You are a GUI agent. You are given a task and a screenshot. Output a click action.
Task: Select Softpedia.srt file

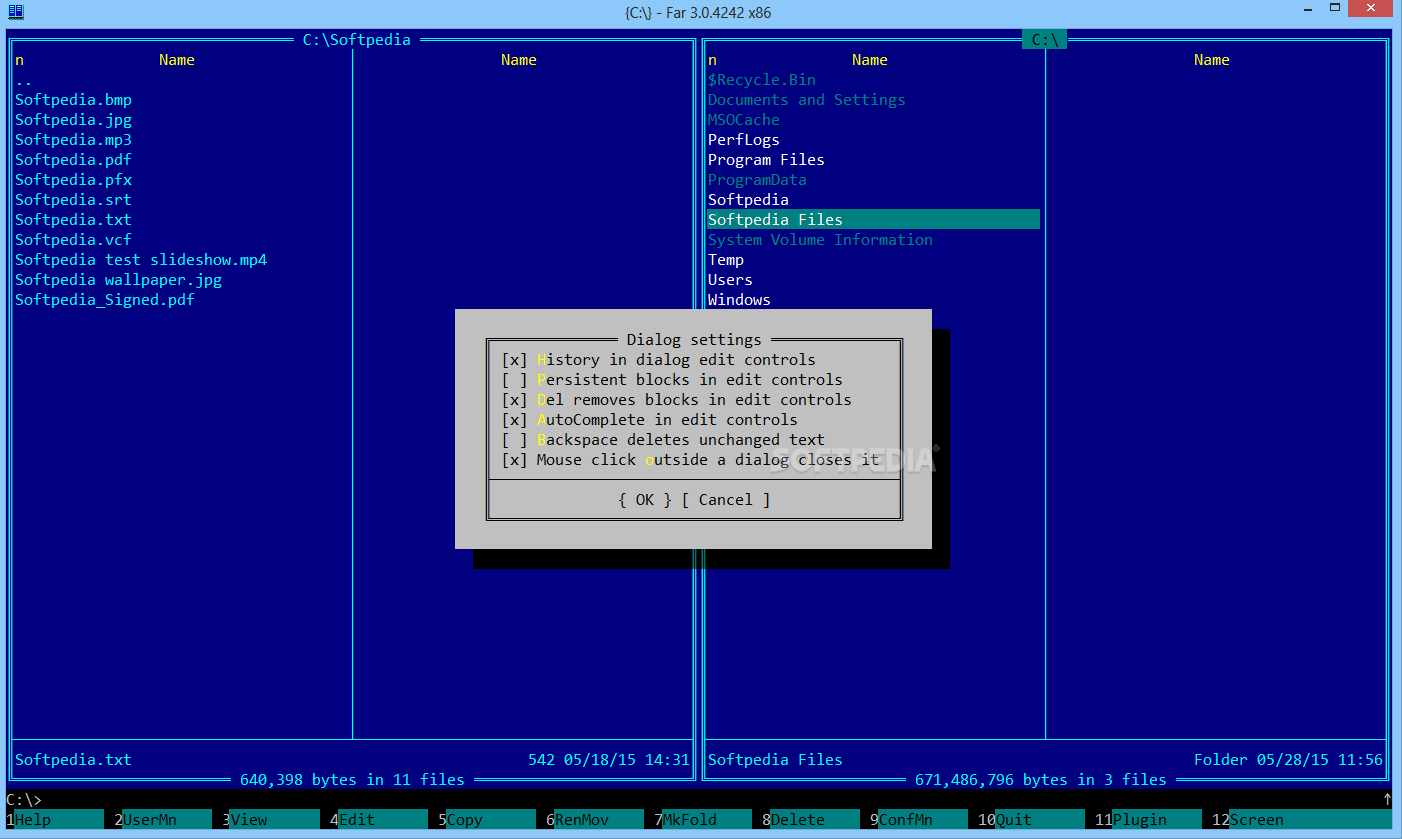73,200
